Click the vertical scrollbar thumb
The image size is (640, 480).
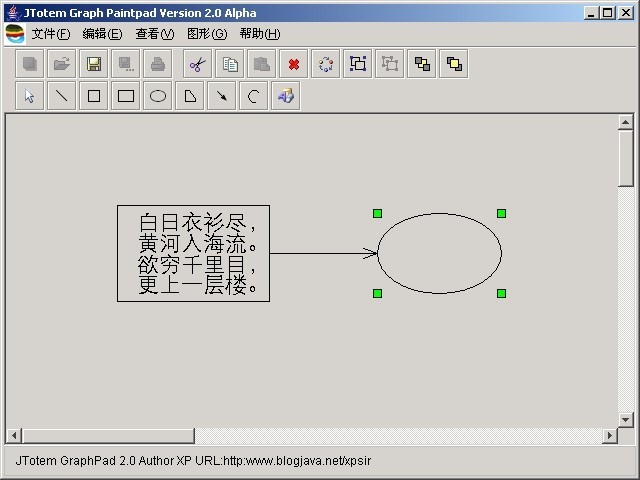[x=625, y=158]
